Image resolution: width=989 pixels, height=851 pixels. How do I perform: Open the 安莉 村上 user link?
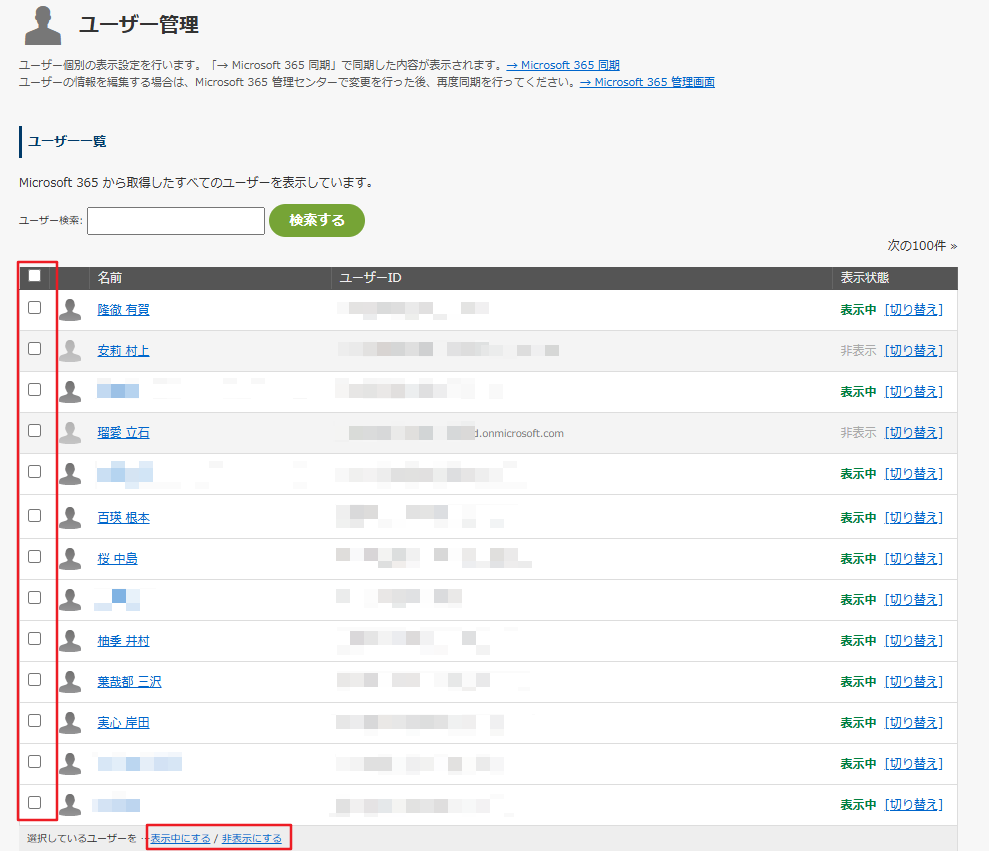point(124,351)
